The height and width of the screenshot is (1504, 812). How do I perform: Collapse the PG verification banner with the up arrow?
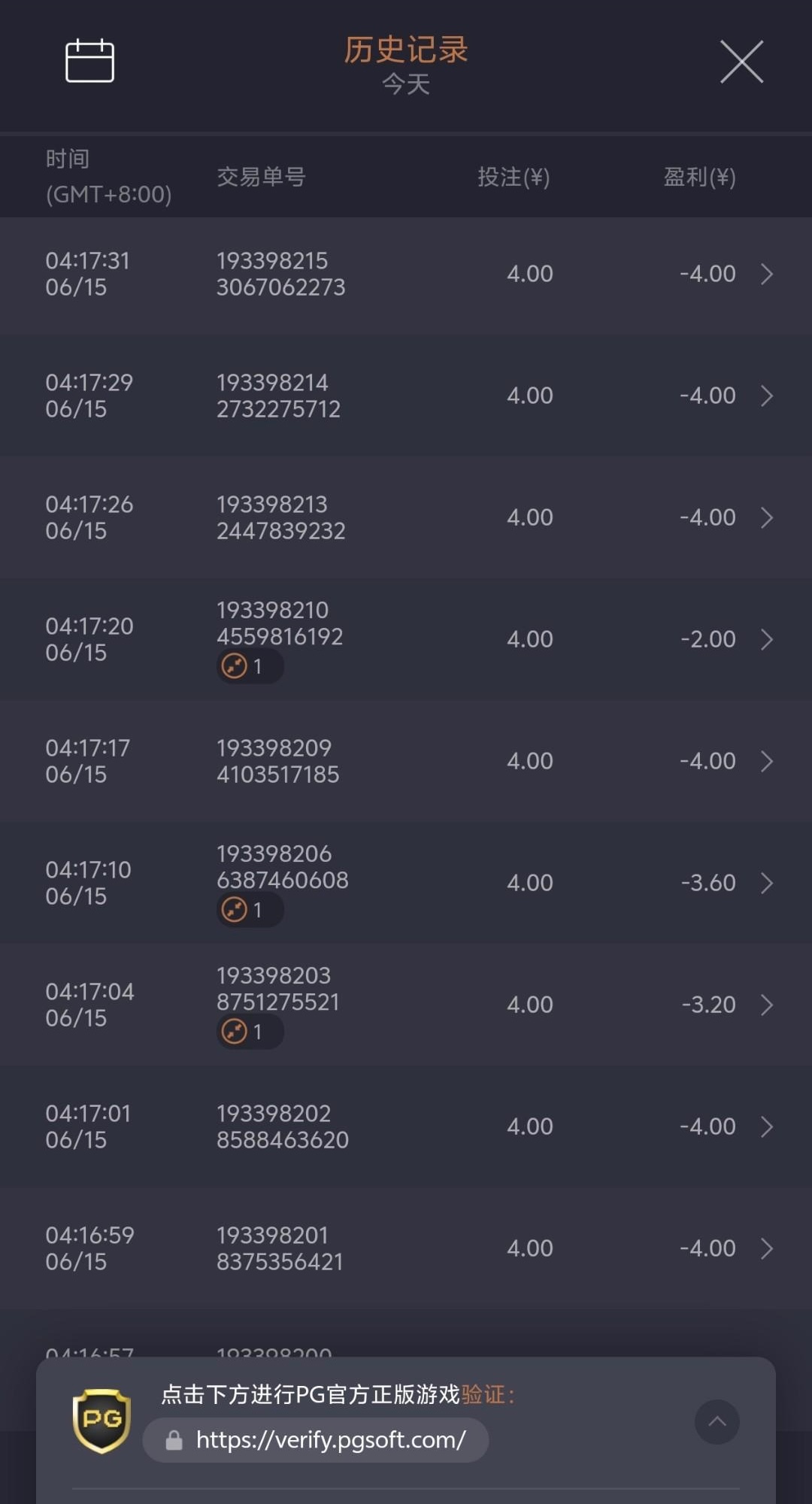coord(717,1421)
